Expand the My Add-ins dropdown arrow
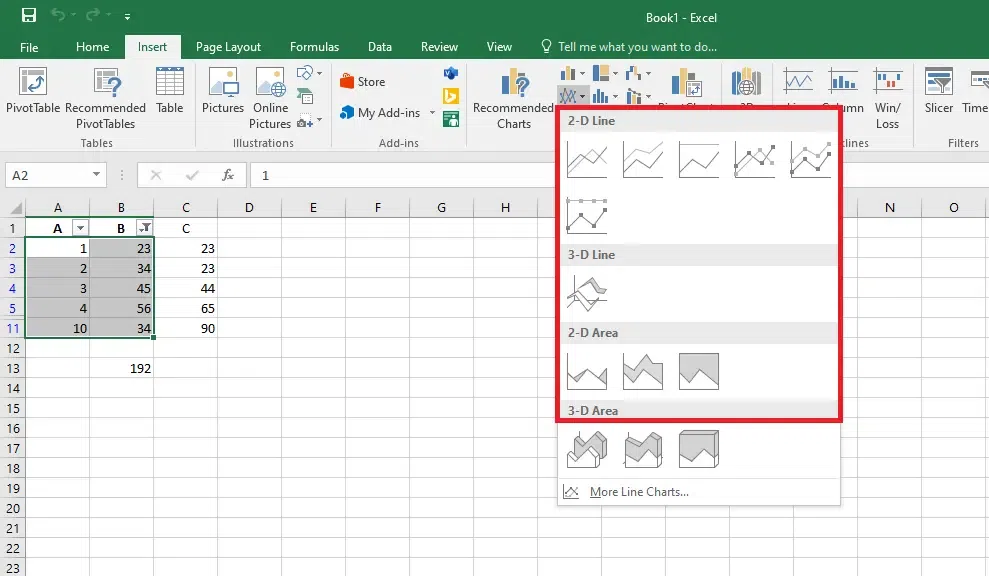This screenshot has width=989, height=576. [x=433, y=113]
